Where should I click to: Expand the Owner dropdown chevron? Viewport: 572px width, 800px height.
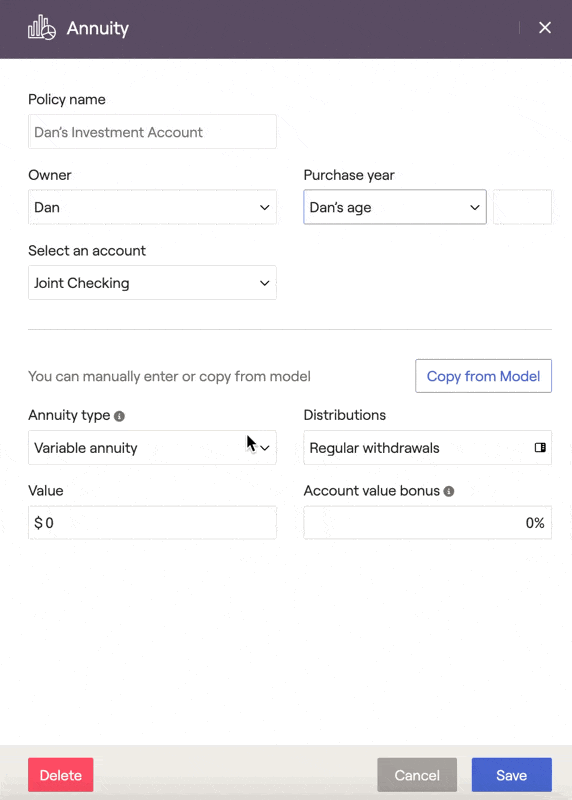[x=264, y=207]
